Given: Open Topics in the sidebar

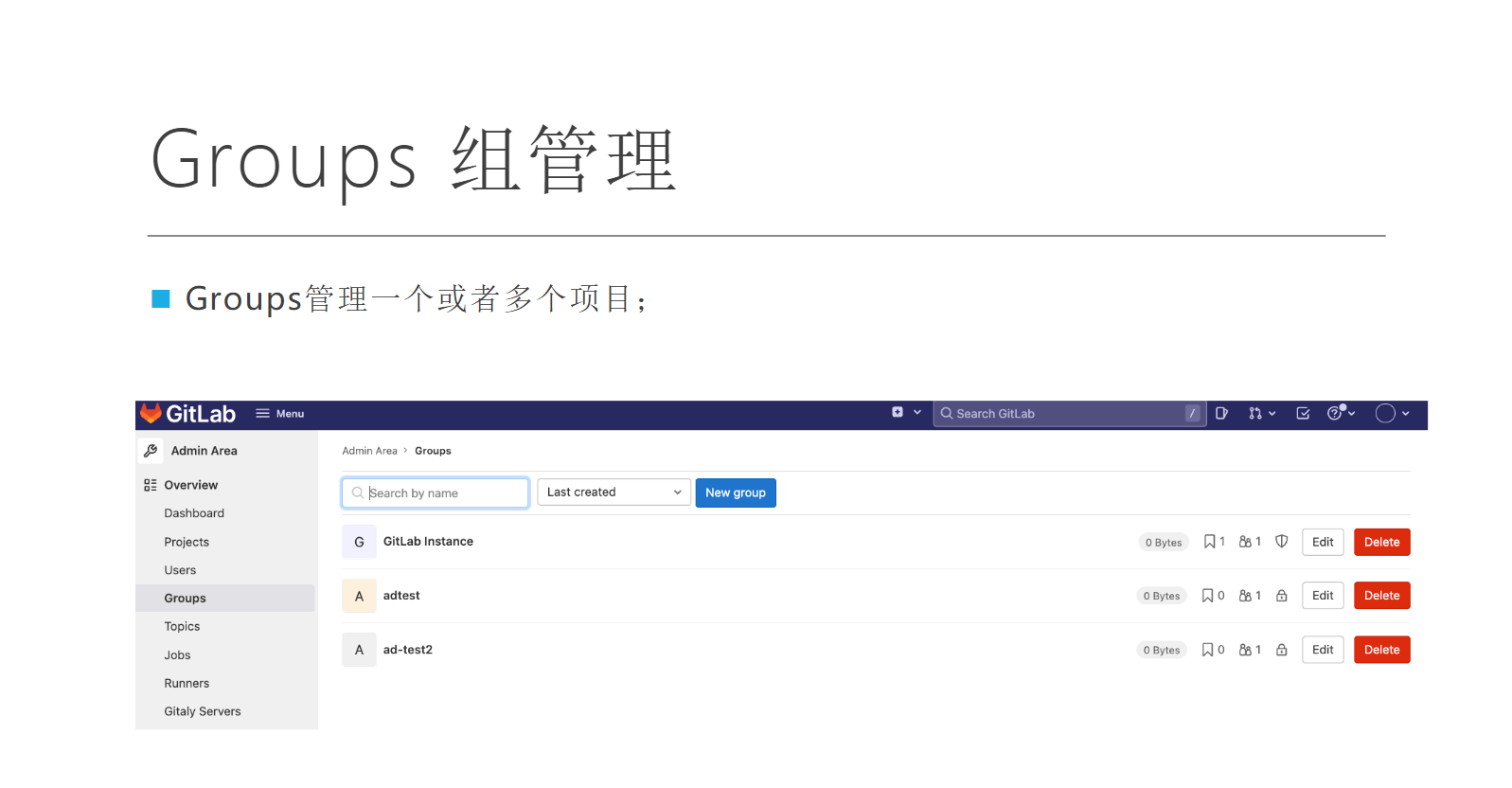Looking at the screenshot, I should 182,626.
